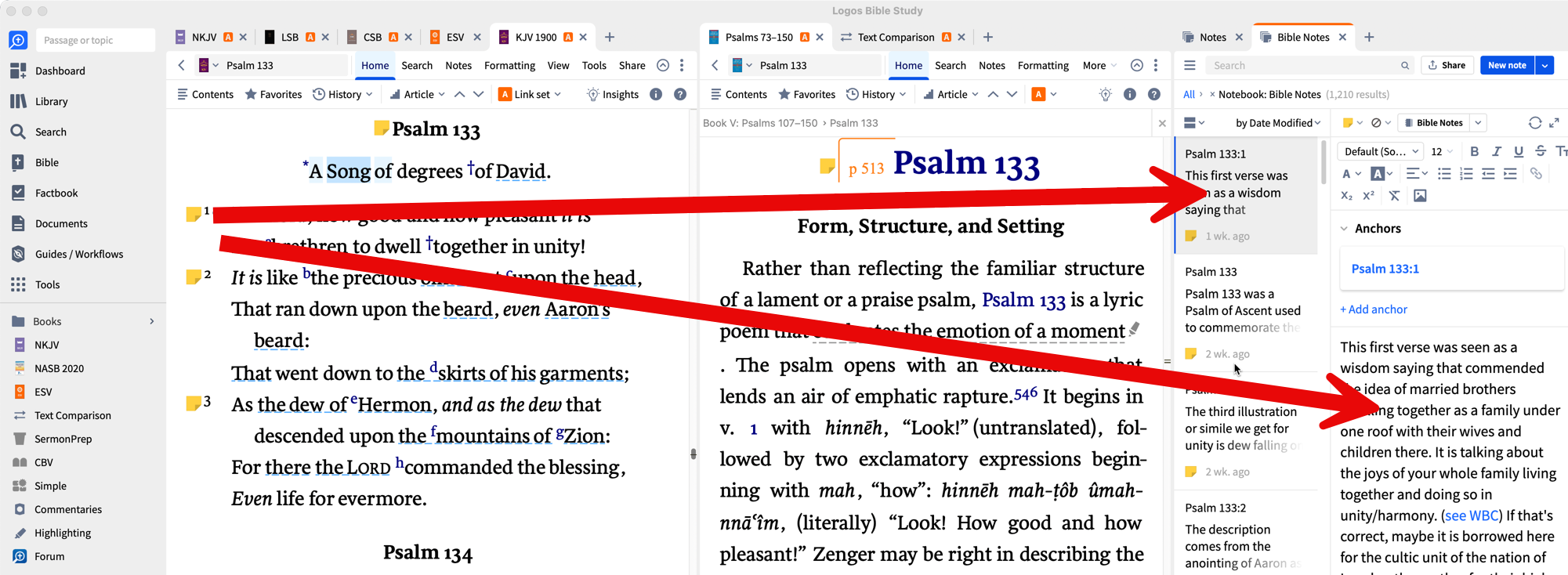
Task: Click the note marker beside verse 2
Action: [193, 277]
